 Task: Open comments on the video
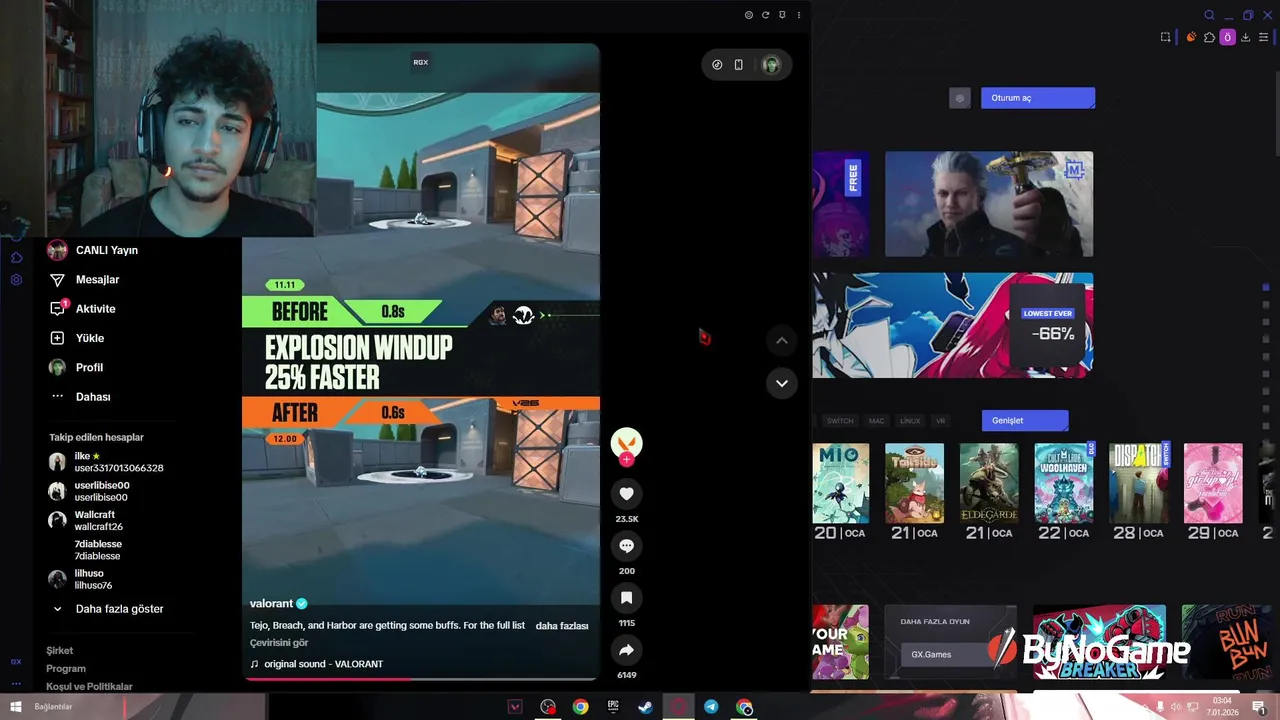click(x=626, y=546)
